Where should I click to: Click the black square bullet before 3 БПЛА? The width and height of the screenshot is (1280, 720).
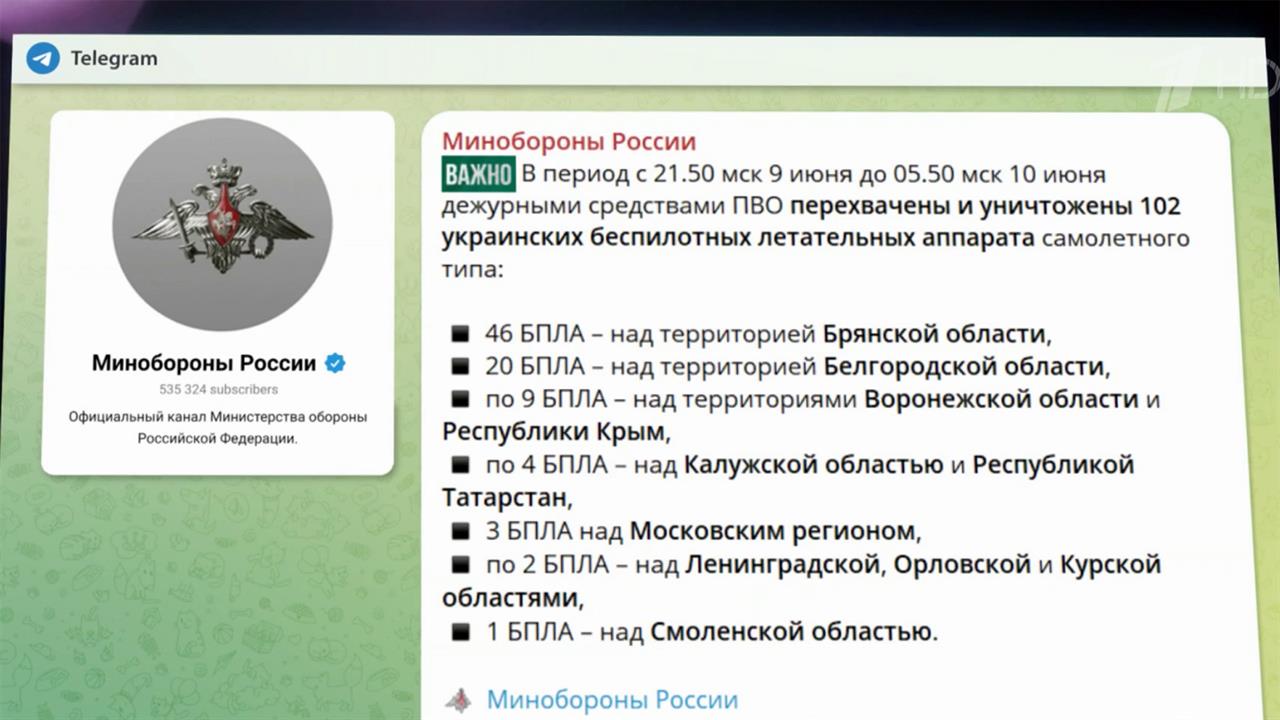460,530
